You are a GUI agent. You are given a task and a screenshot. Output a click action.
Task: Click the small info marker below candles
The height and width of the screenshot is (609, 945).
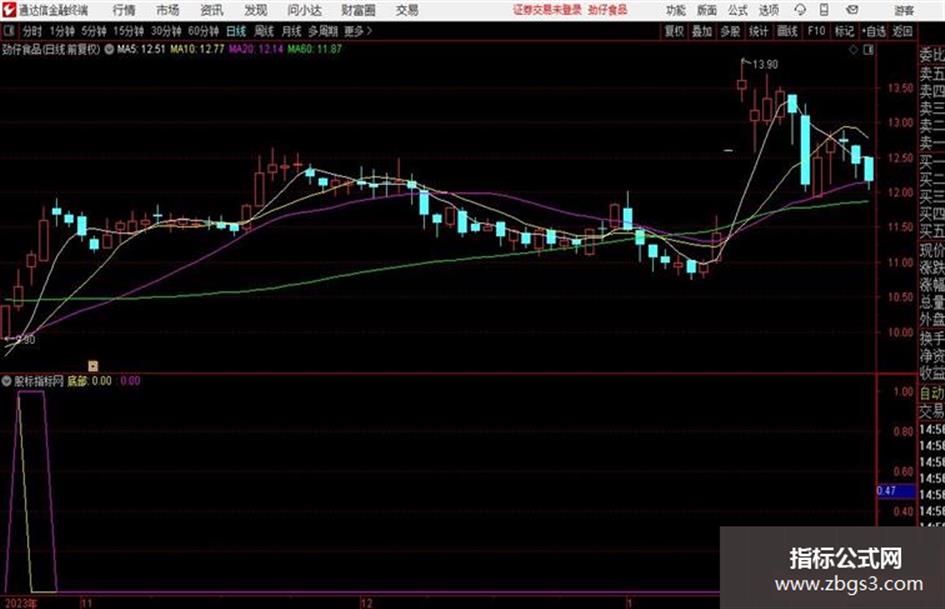tap(93, 366)
